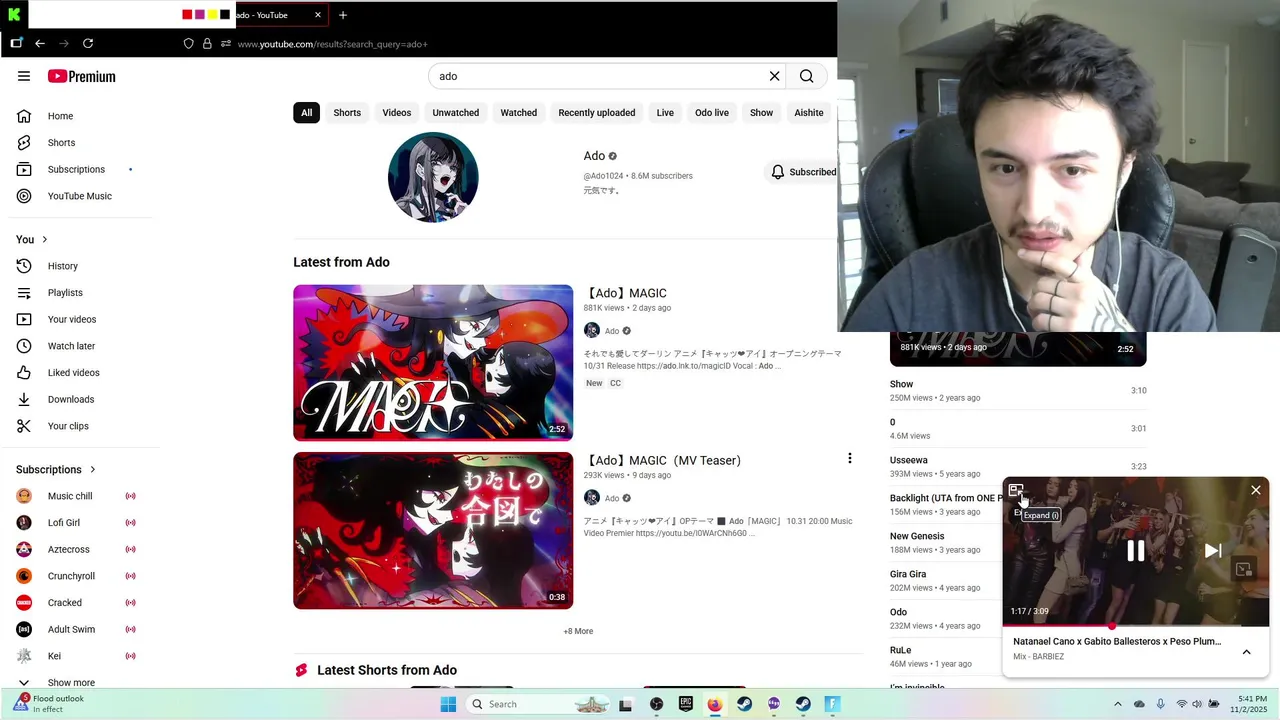1280x720 pixels.
Task: Select the All filter chip
Action: [307, 113]
